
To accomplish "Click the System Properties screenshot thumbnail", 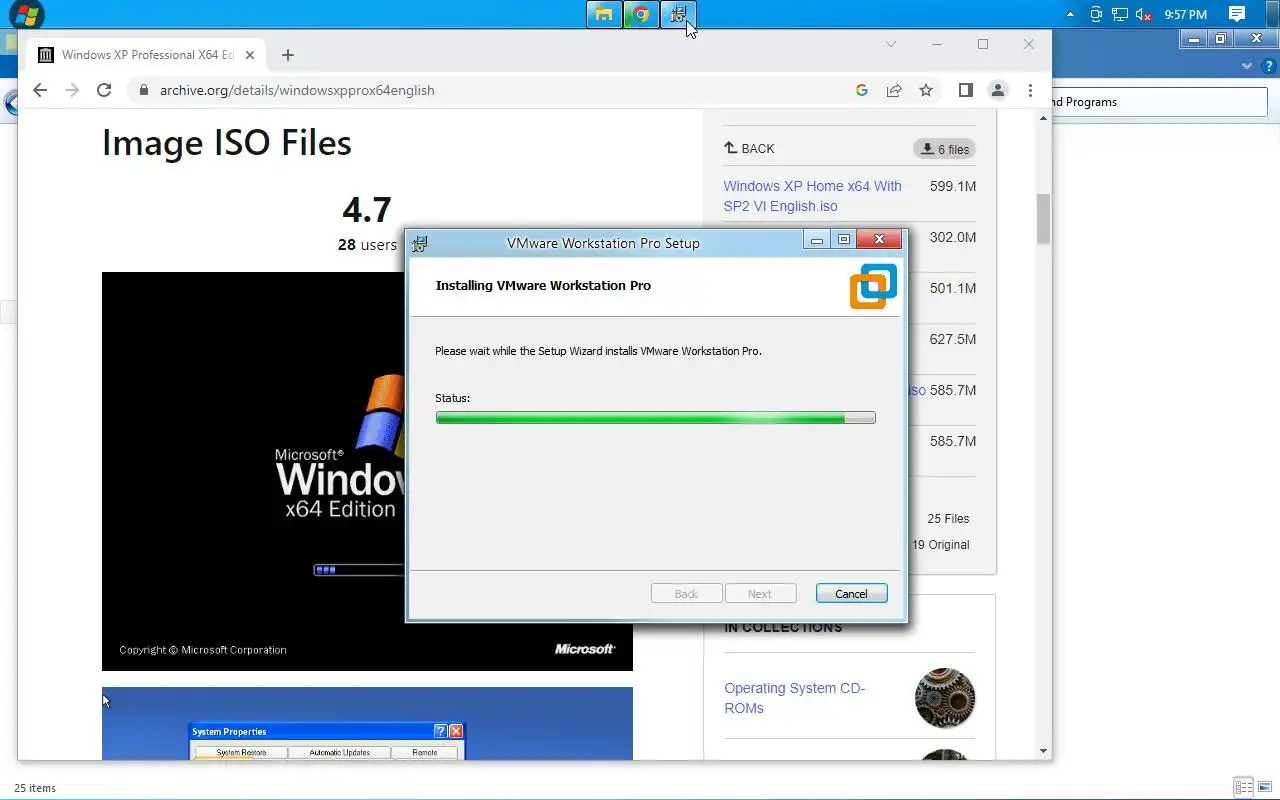I will click(x=367, y=723).
